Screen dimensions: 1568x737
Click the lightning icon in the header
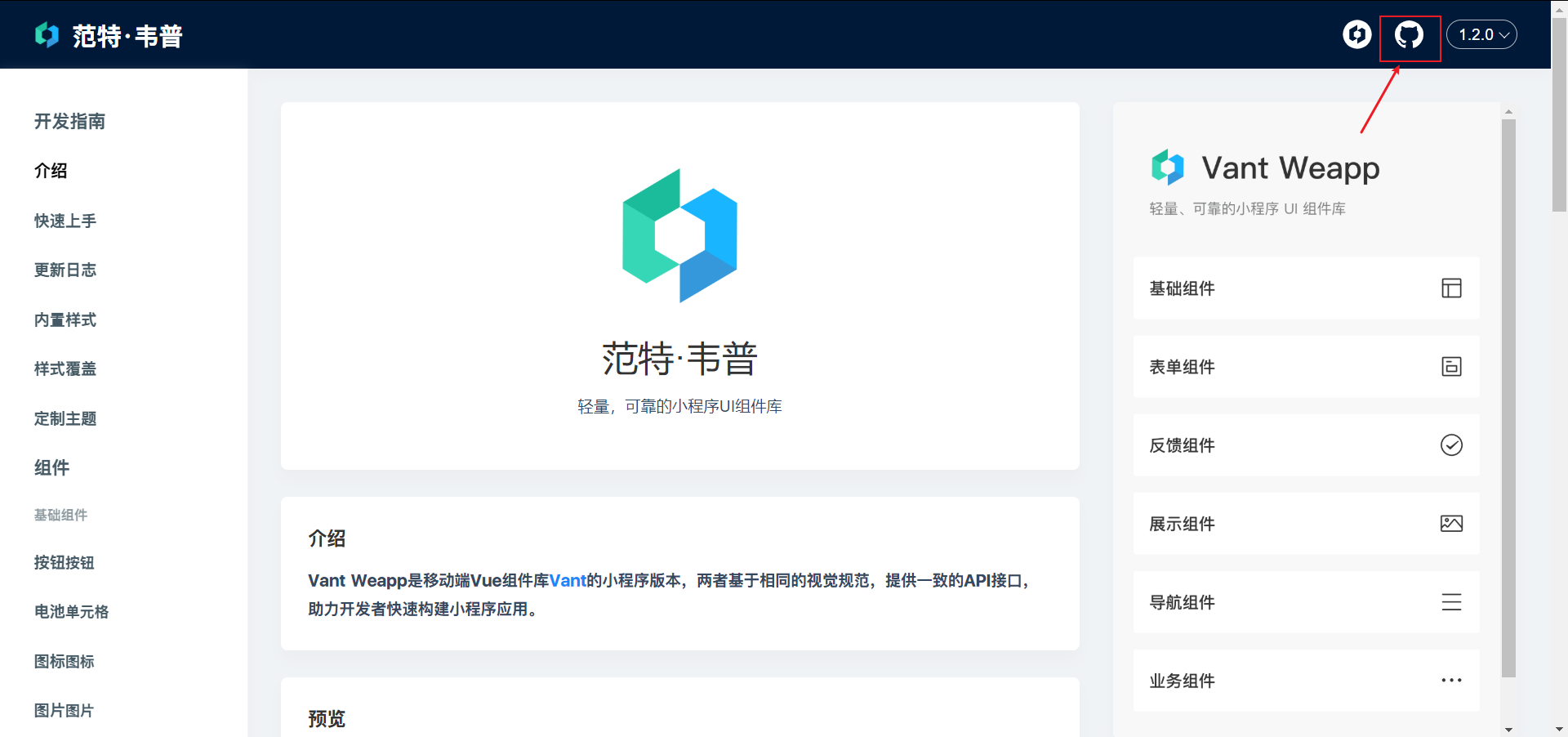coord(1356,34)
